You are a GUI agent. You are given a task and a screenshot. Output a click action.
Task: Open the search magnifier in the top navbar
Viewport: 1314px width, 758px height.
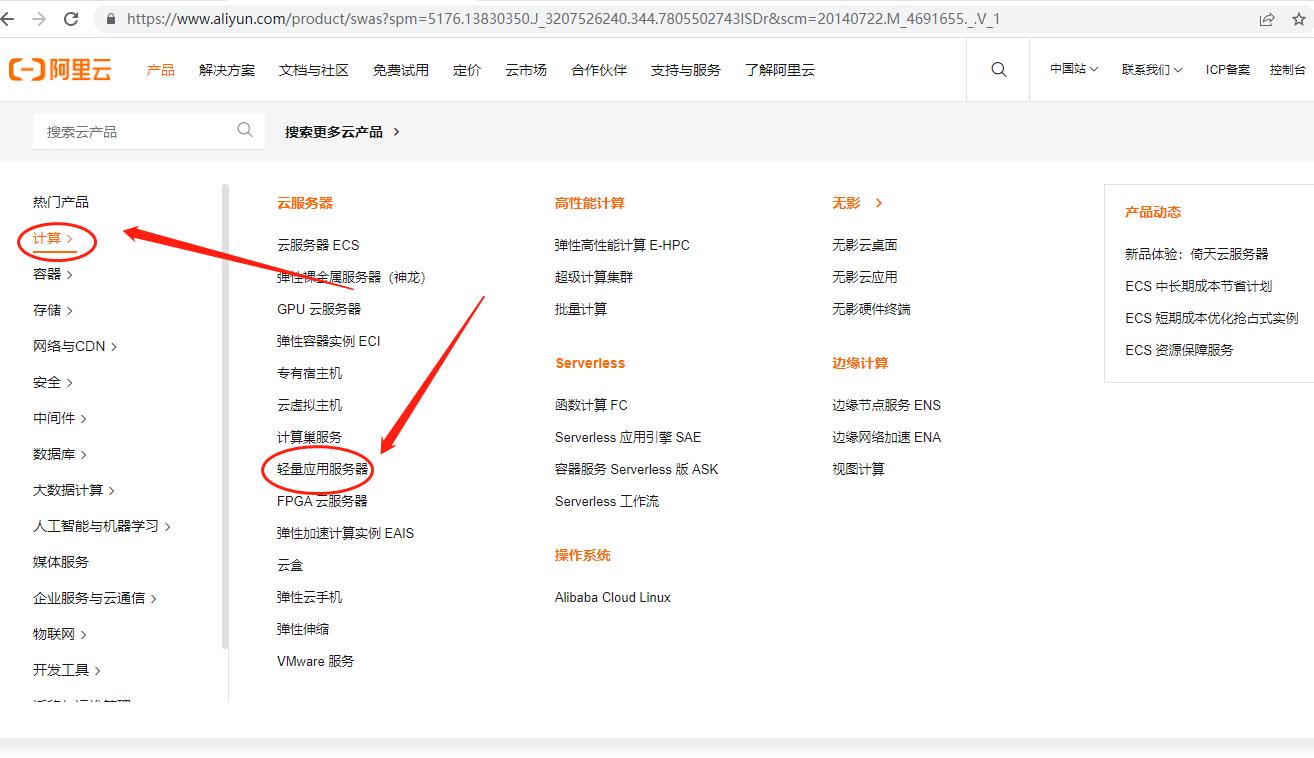[997, 69]
